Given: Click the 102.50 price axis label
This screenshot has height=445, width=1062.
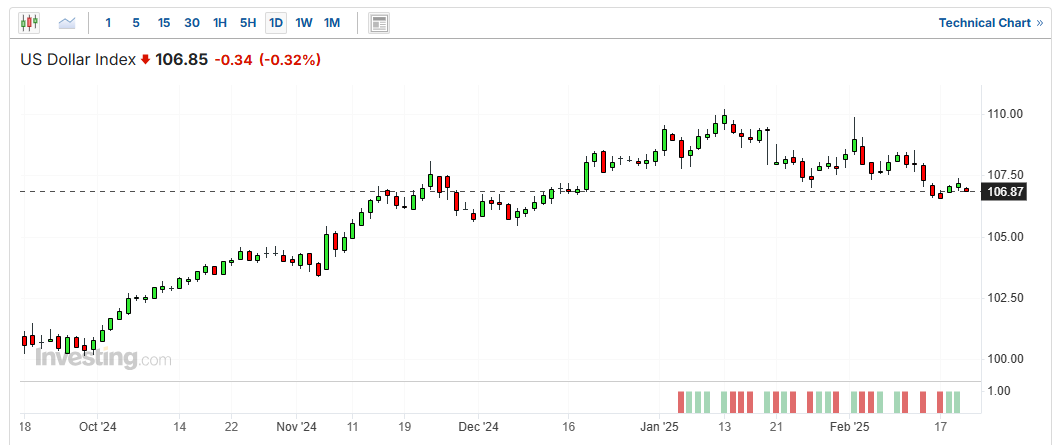Looking at the screenshot, I should (1003, 297).
